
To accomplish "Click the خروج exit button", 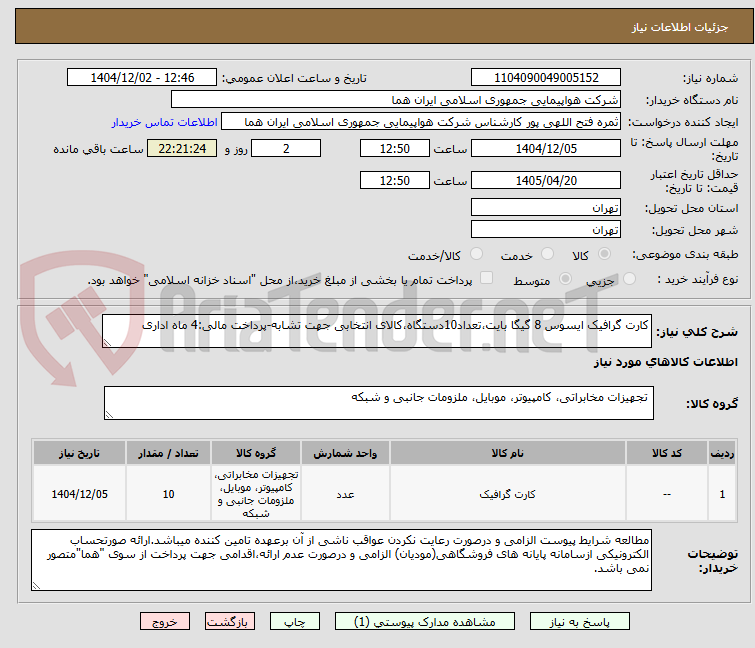I will 165,621.
